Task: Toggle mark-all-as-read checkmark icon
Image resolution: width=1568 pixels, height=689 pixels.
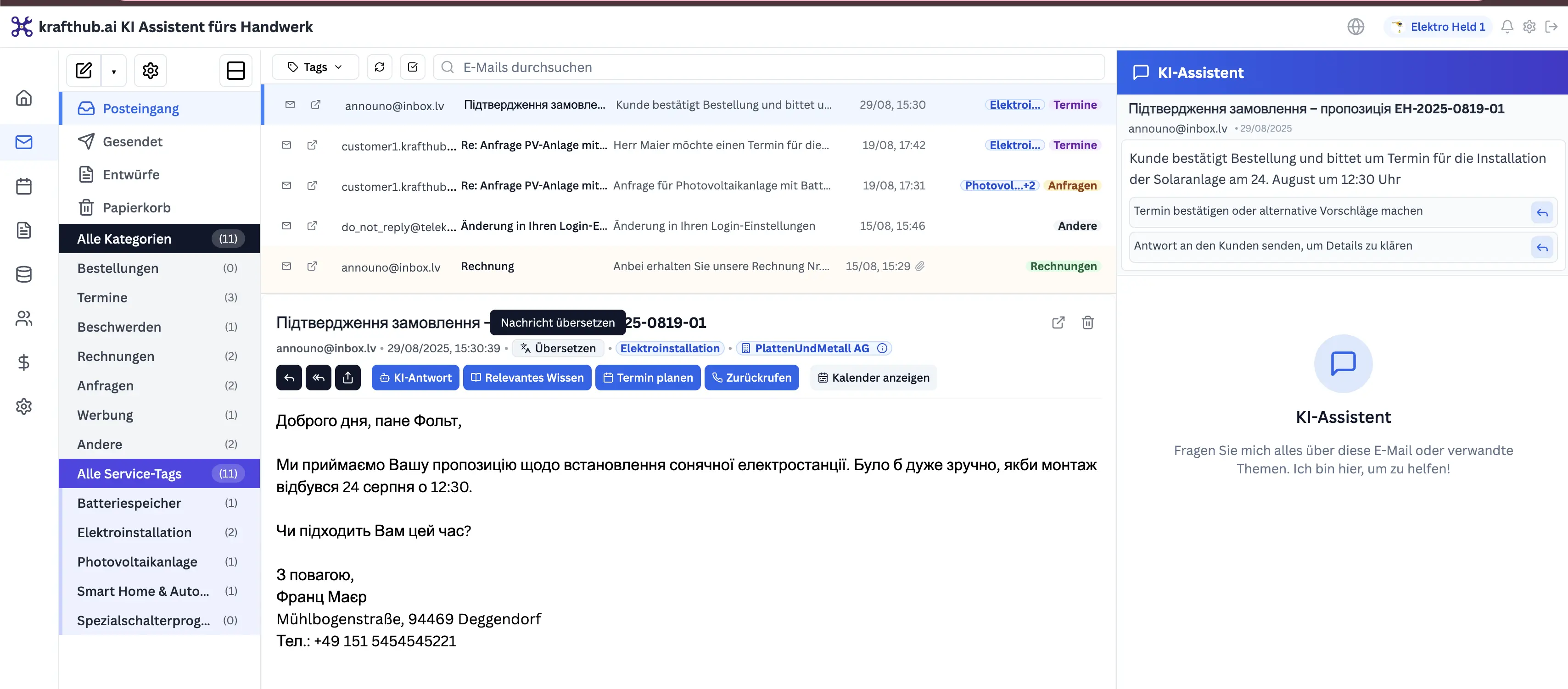Action: [x=412, y=67]
